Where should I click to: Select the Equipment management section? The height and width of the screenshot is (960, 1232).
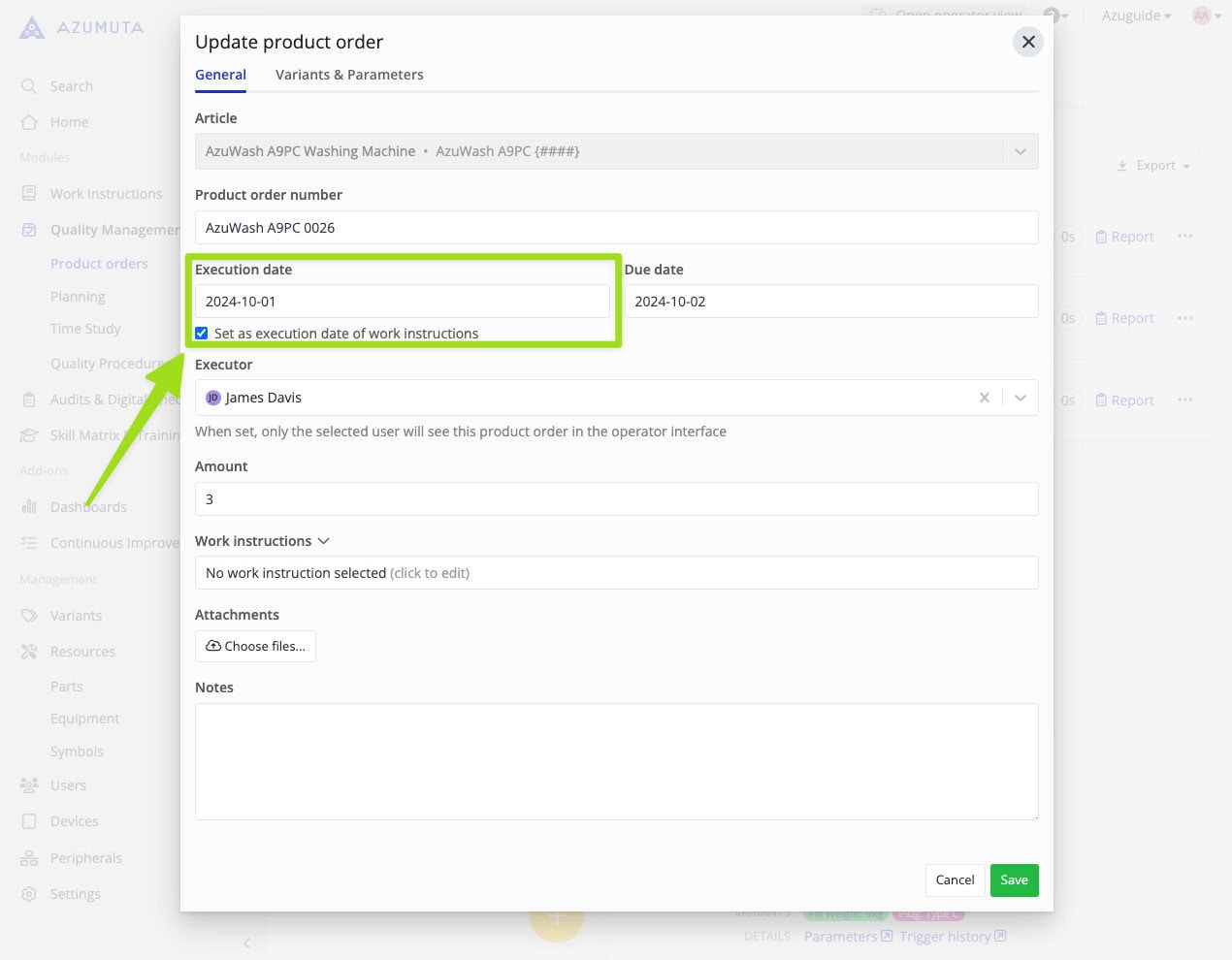[x=84, y=718]
